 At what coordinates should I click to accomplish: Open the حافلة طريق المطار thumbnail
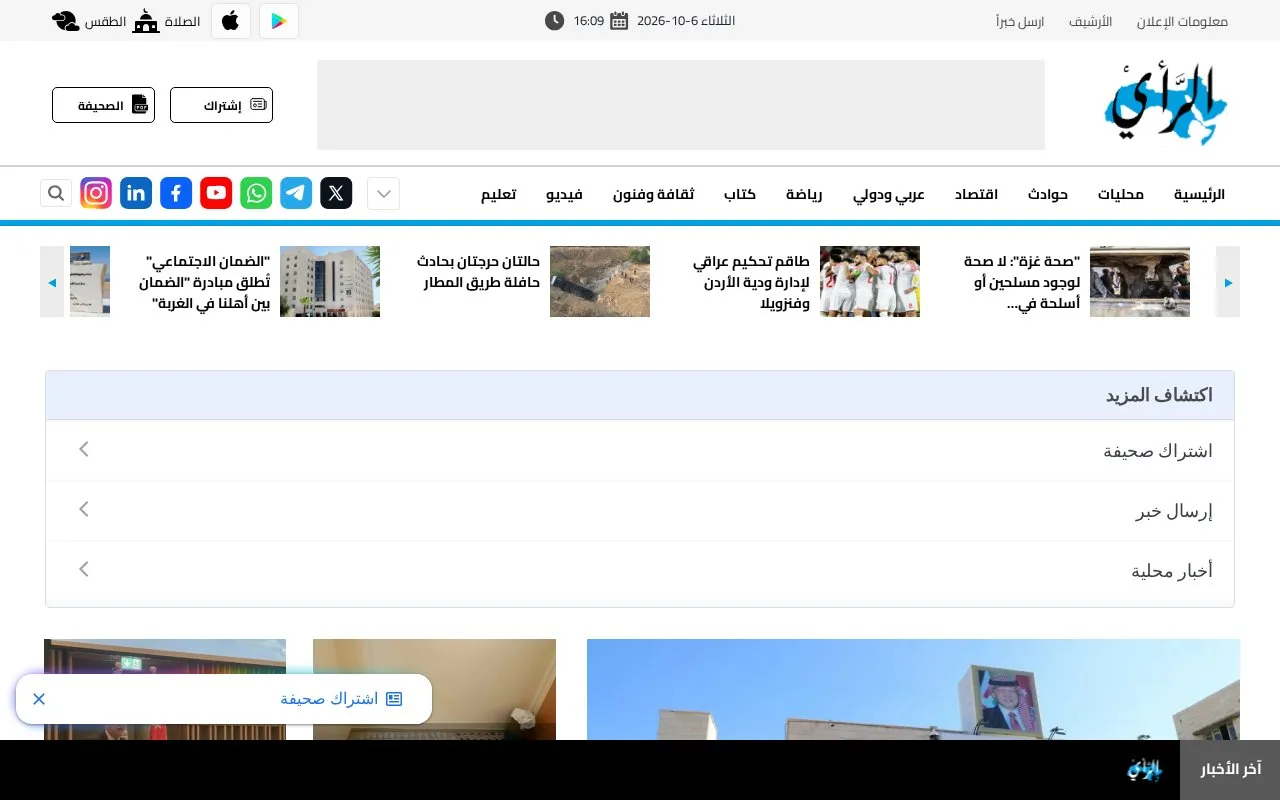[x=600, y=282]
